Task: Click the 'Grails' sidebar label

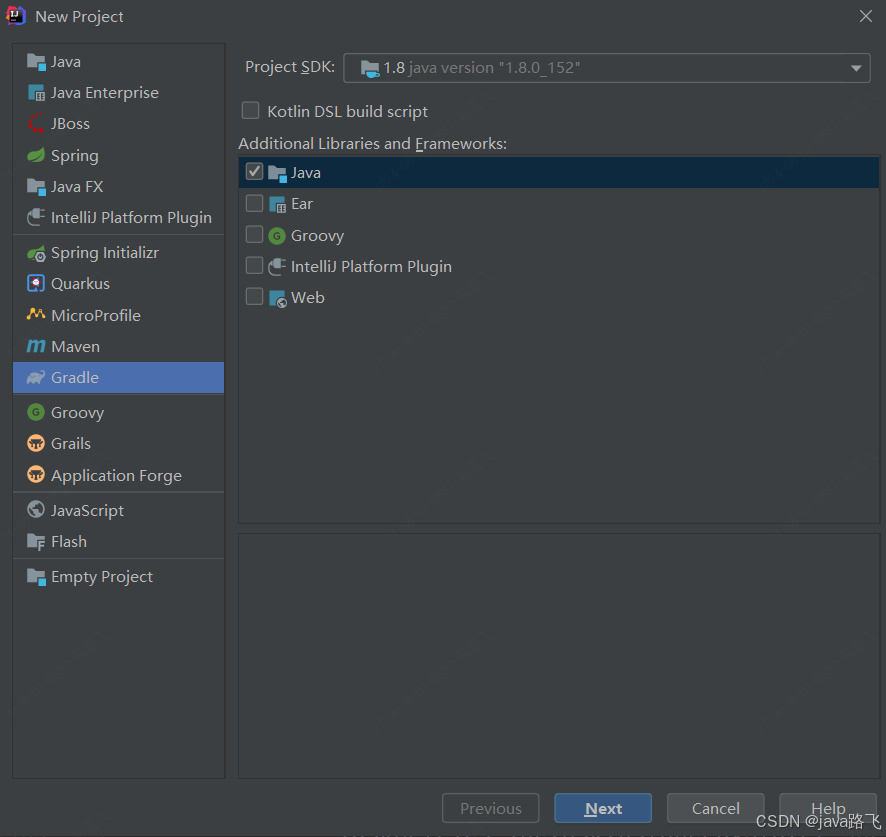Action: click(x=71, y=444)
